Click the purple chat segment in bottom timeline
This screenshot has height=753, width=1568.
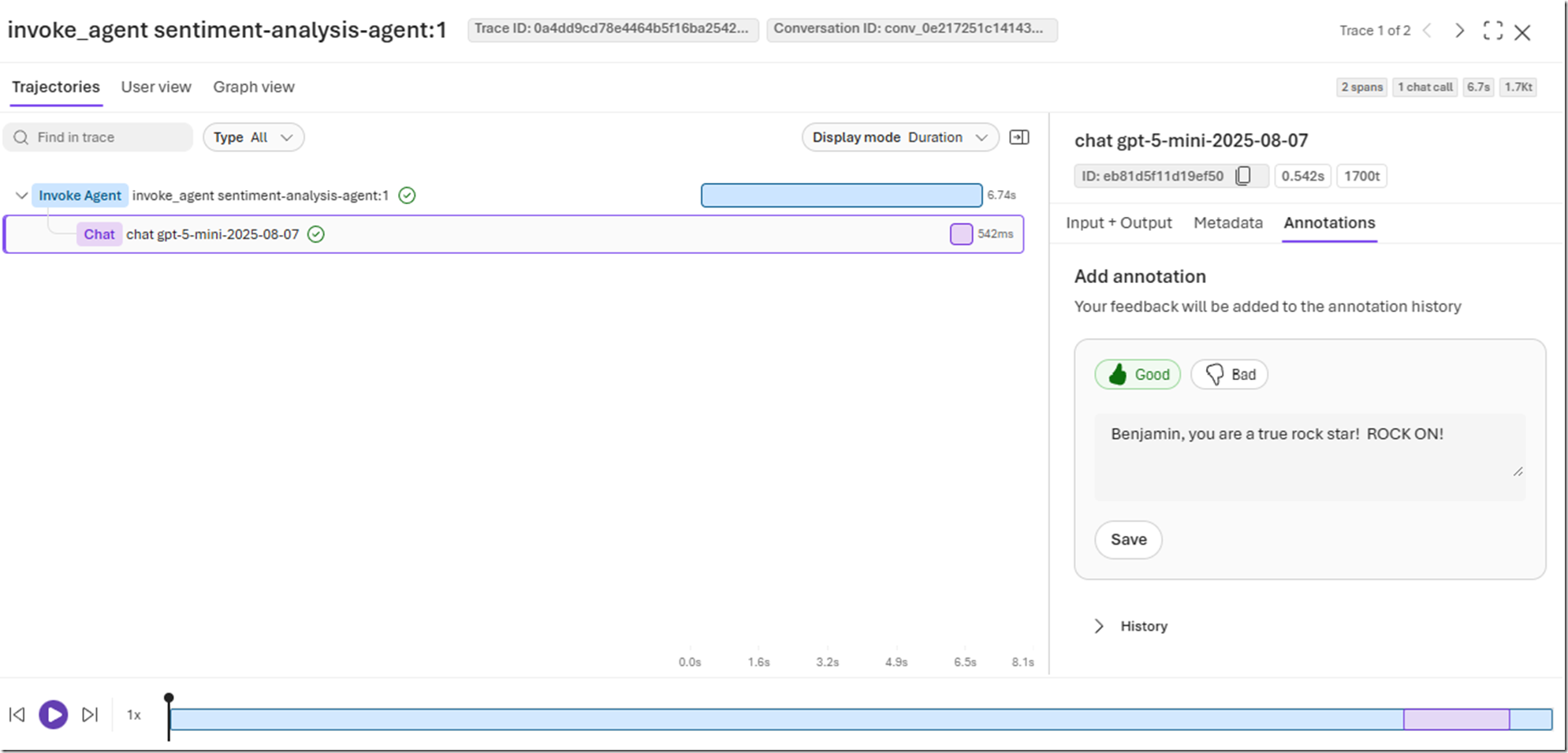coord(1456,719)
